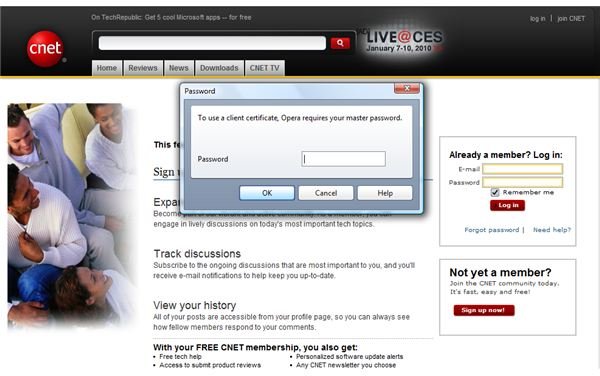Open the TechRepublic Microsoft apps promo link

(171, 17)
